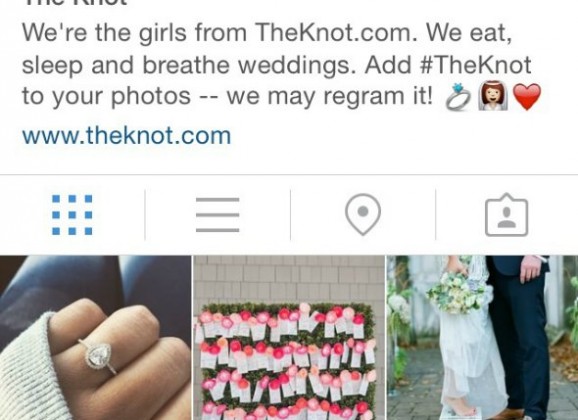The image size is (578, 420).
Task: Tap the pear diamond in ring photo
Action: tap(98, 355)
